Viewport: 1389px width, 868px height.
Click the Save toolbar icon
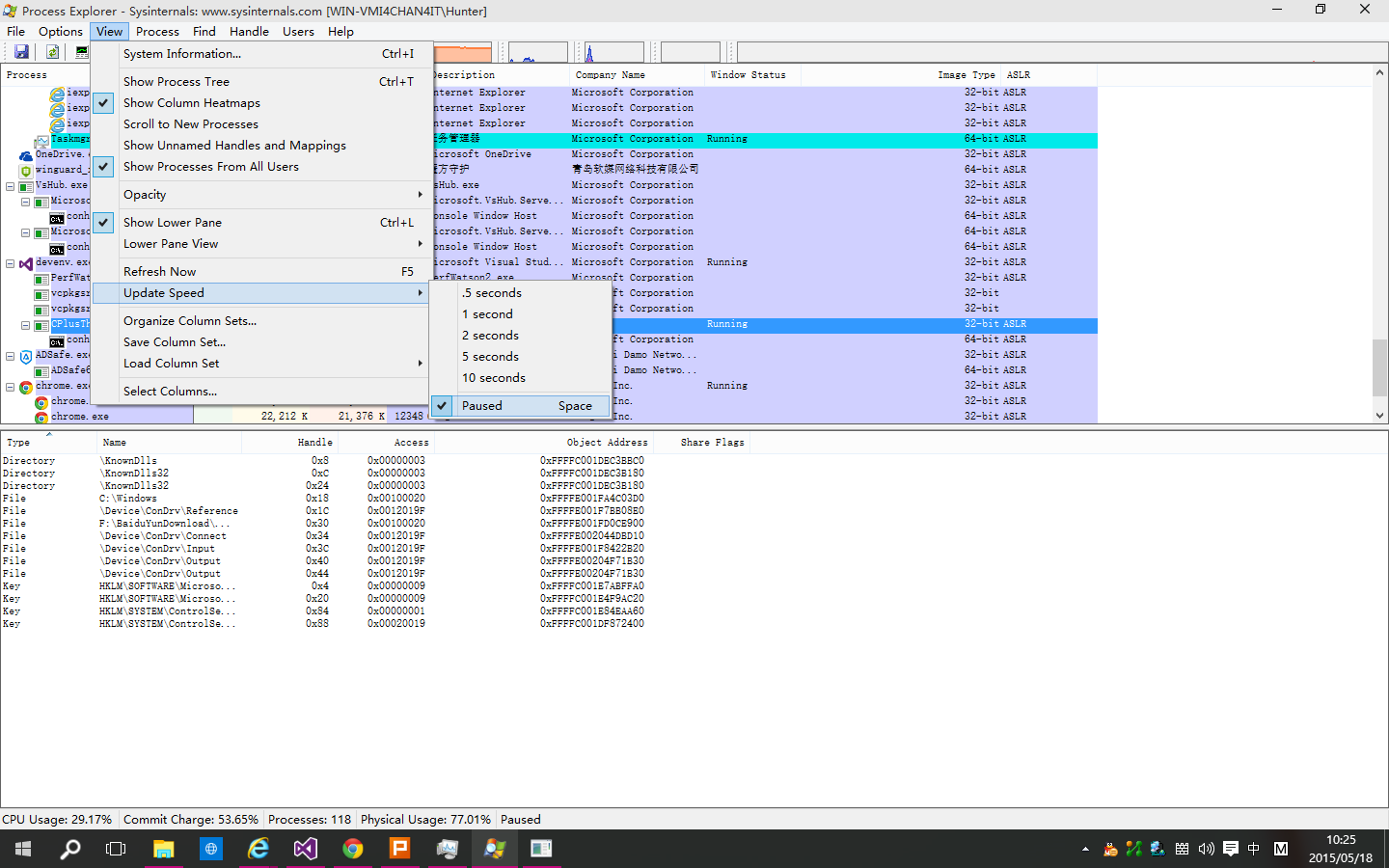(x=21, y=52)
